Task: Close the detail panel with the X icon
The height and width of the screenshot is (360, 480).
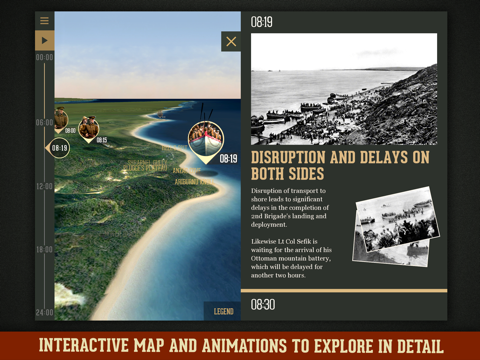Action: 231,42
